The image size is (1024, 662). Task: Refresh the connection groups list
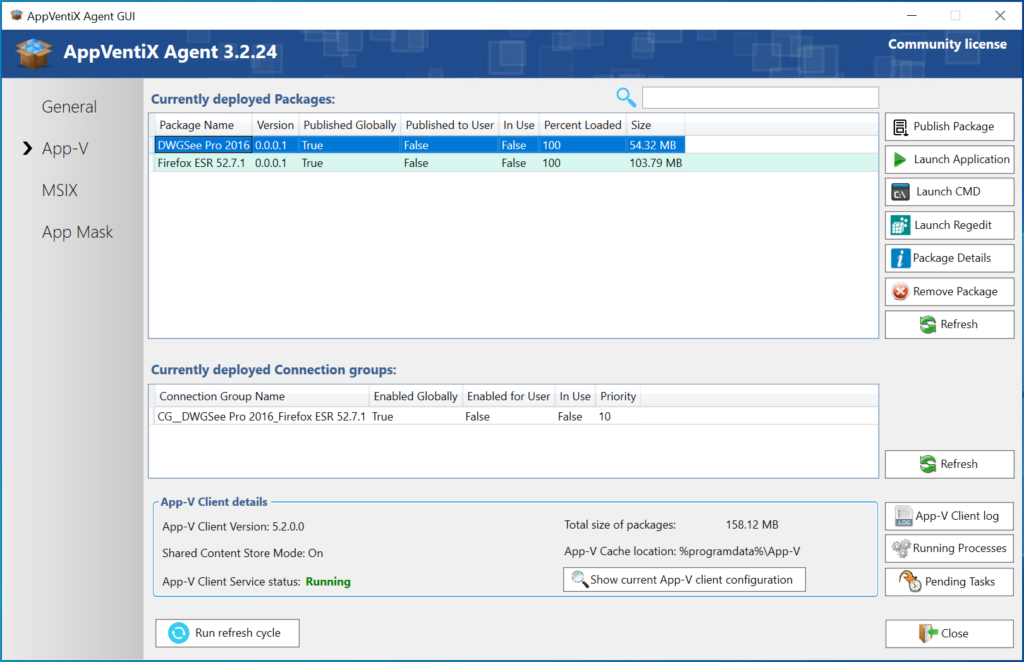(x=948, y=463)
